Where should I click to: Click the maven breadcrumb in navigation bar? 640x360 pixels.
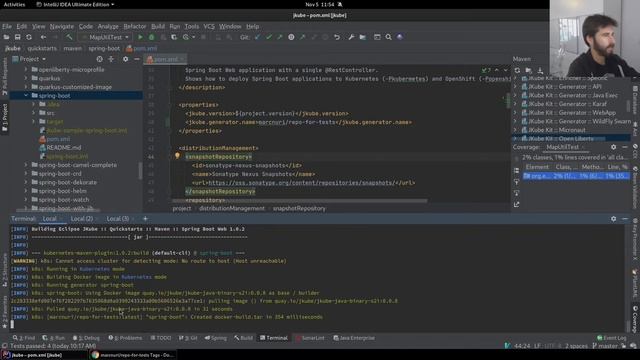[72, 48]
